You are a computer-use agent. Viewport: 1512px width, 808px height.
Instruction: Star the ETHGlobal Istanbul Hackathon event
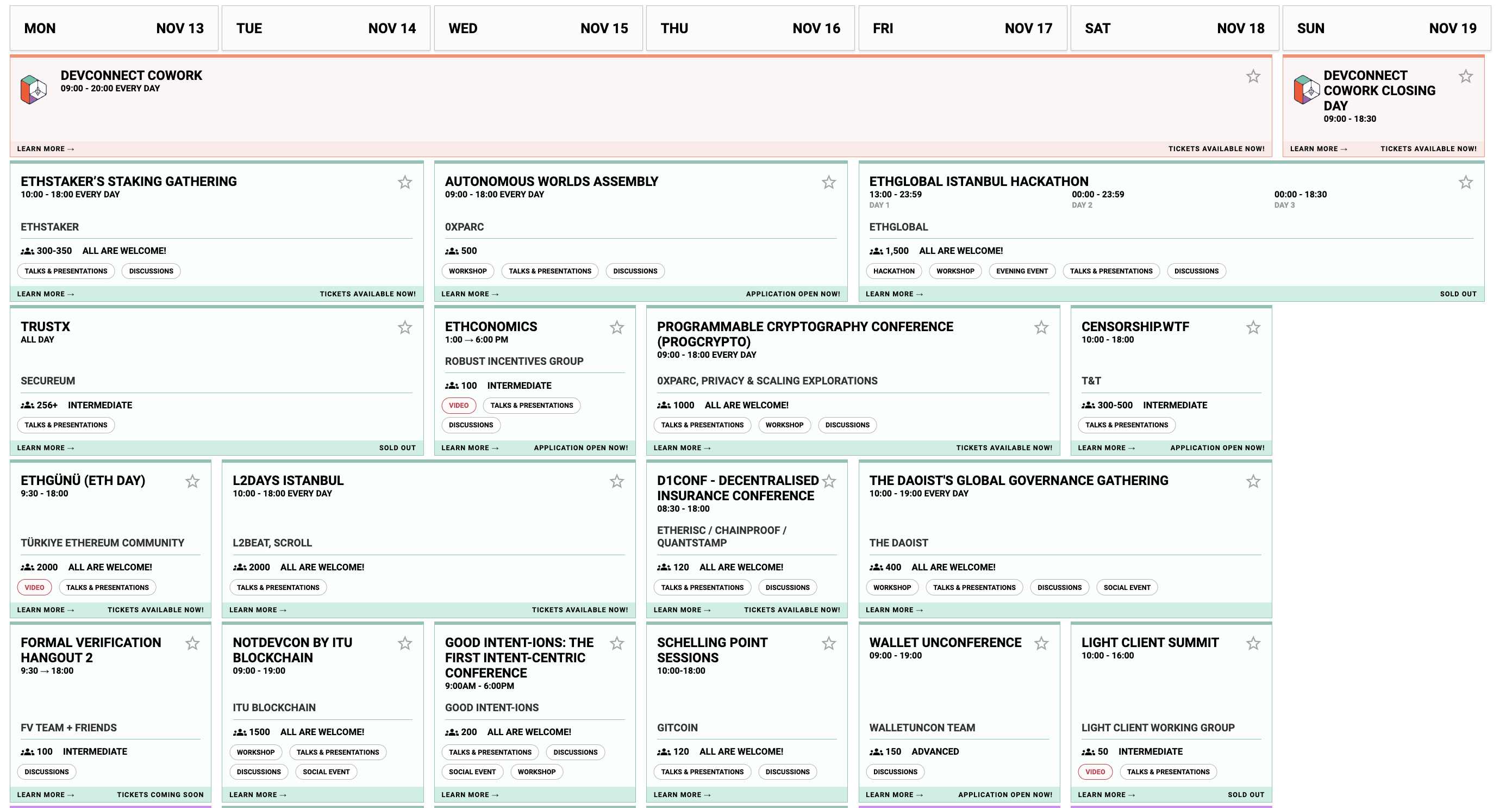tap(1465, 183)
